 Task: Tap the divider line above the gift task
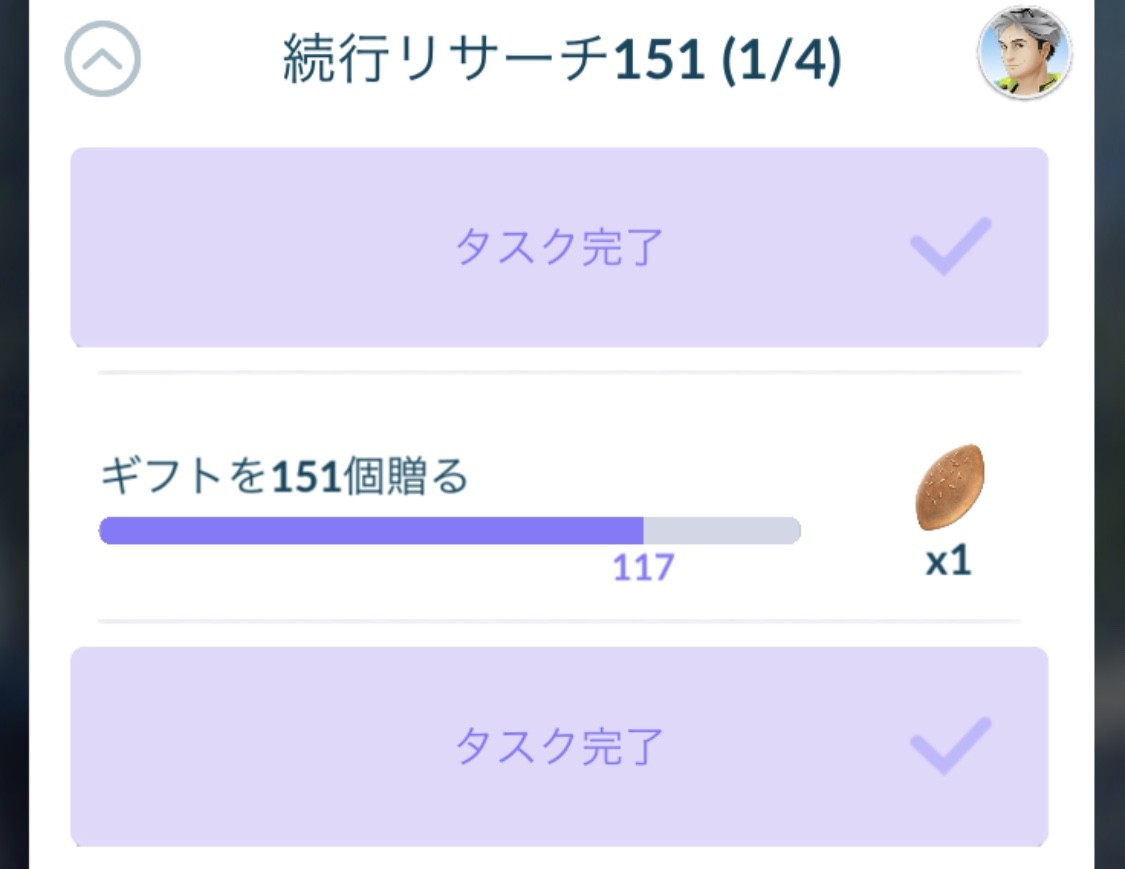(559, 372)
